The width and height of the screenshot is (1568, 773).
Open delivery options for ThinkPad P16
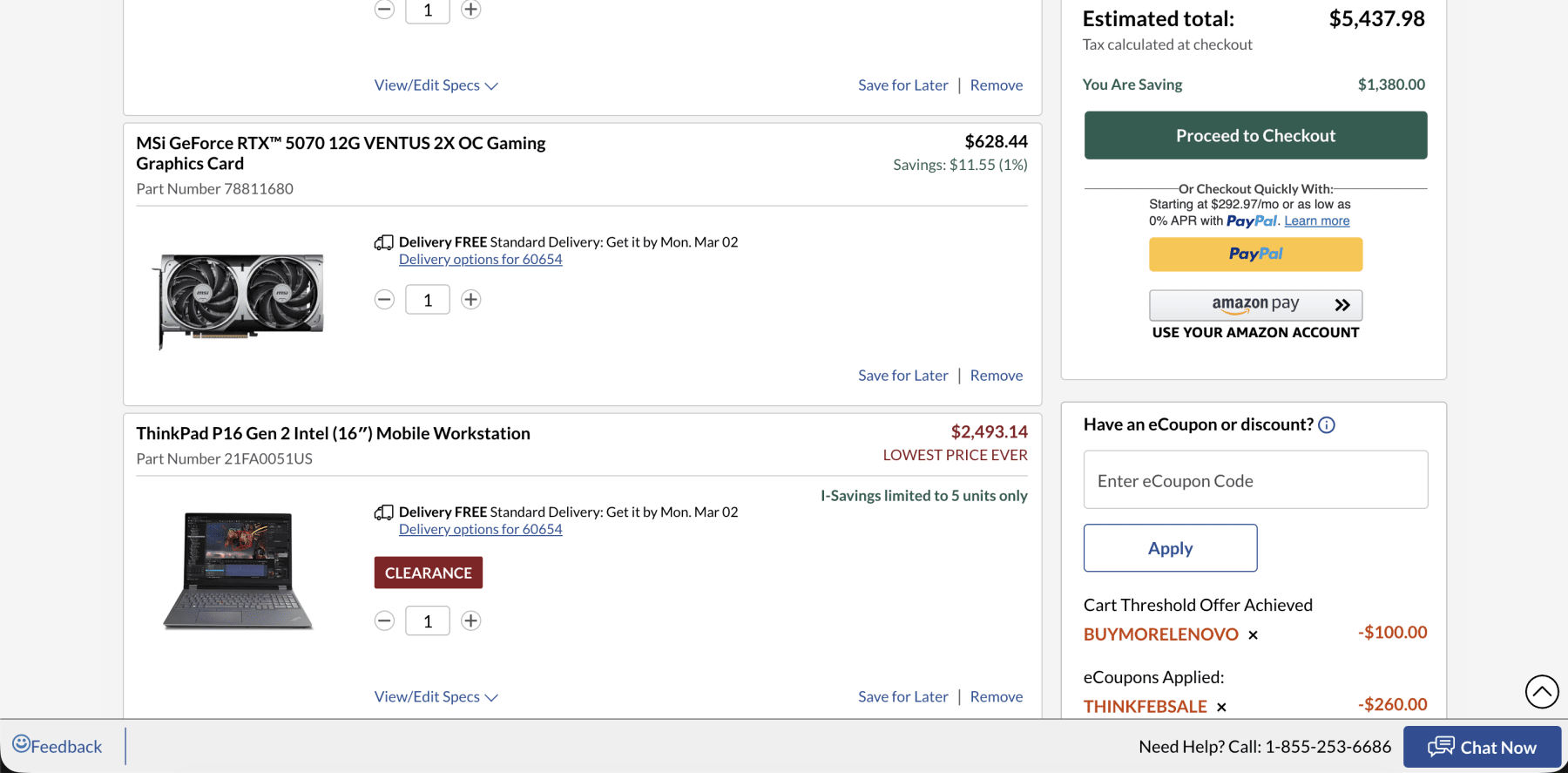480,530
